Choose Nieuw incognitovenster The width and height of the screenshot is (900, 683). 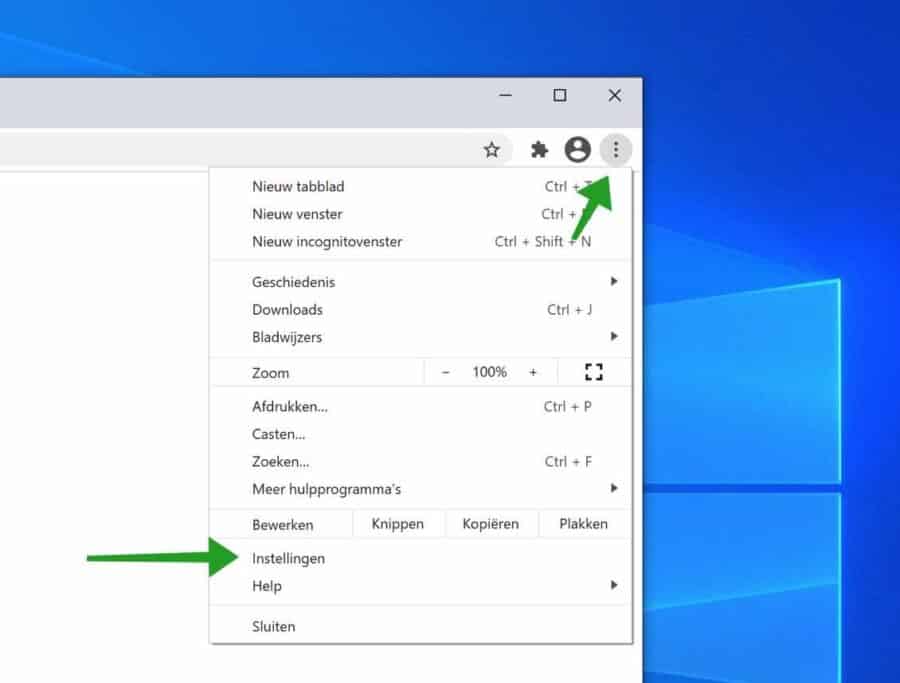click(x=327, y=241)
